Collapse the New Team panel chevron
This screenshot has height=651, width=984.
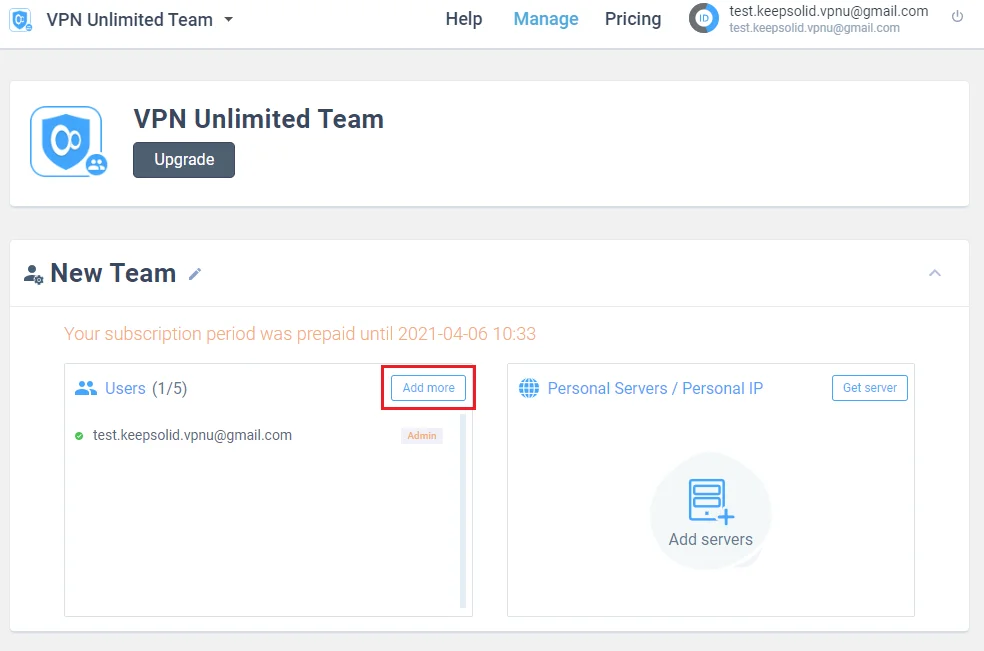coord(934,273)
